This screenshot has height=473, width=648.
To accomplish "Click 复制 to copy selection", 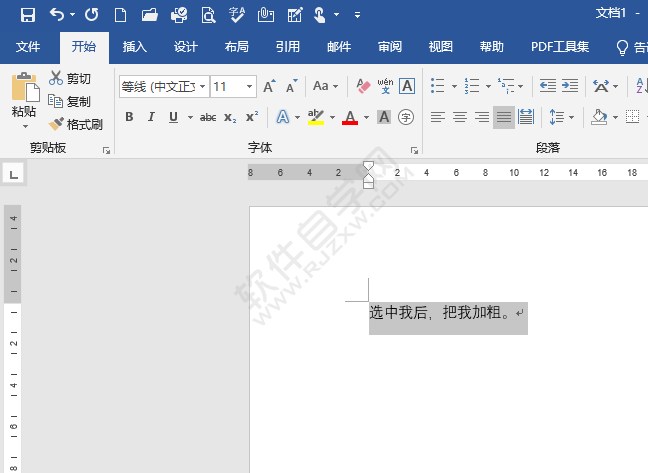I will coord(69,101).
